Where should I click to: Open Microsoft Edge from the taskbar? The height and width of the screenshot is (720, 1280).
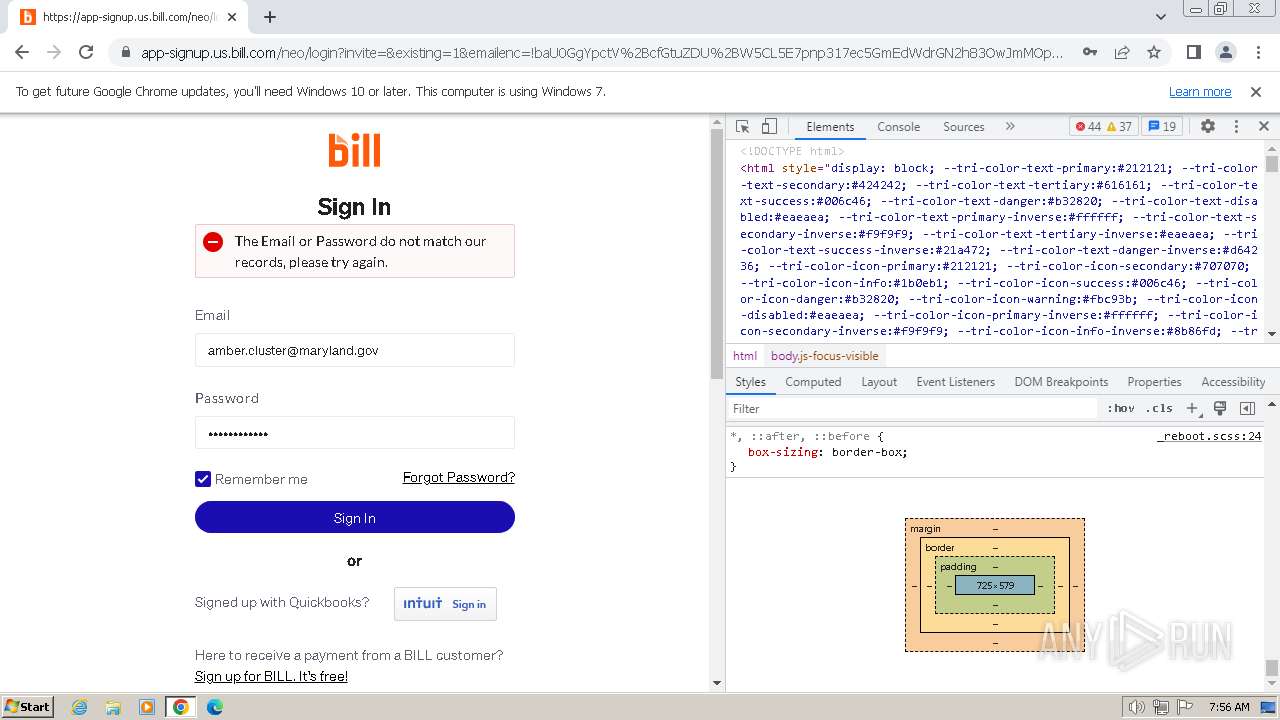[x=215, y=707]
